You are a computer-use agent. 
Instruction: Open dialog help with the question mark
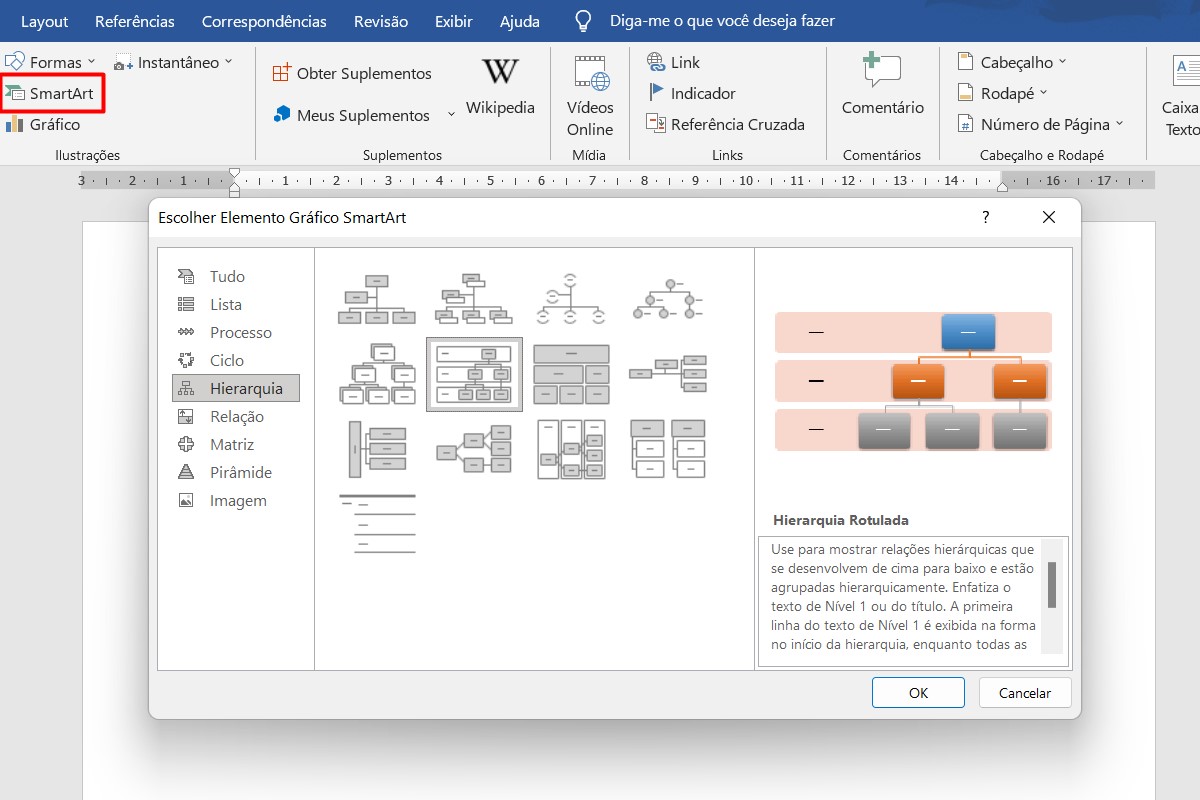[x=985, y=217]
